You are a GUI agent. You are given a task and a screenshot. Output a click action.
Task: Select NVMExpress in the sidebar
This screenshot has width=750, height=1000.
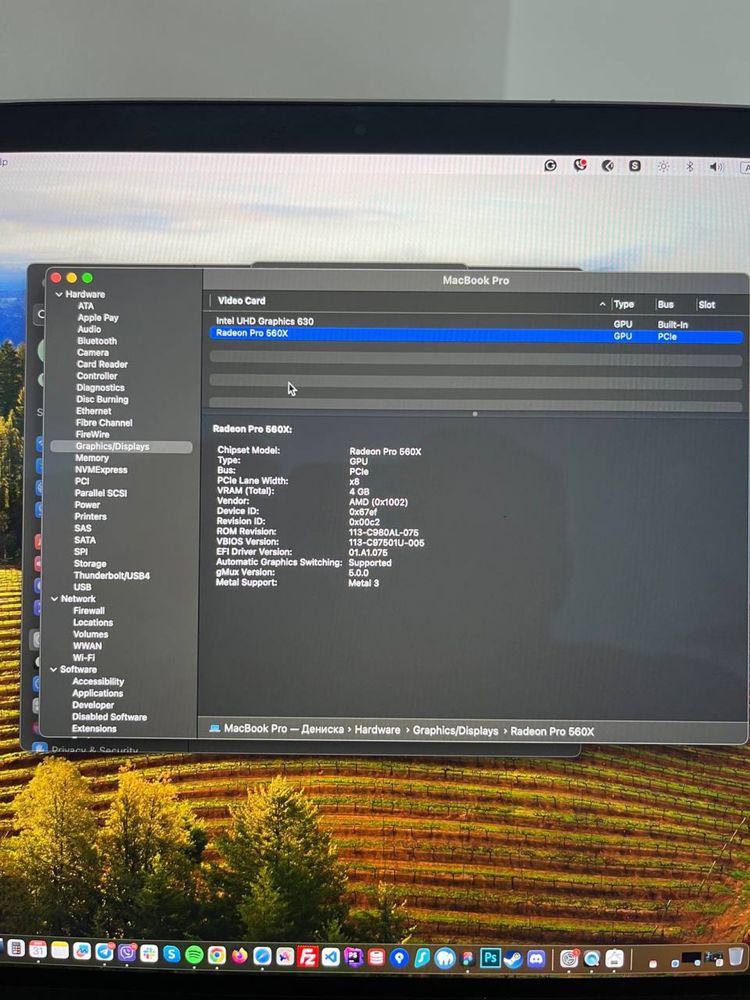pyautogui.click(x=101, y=470)
